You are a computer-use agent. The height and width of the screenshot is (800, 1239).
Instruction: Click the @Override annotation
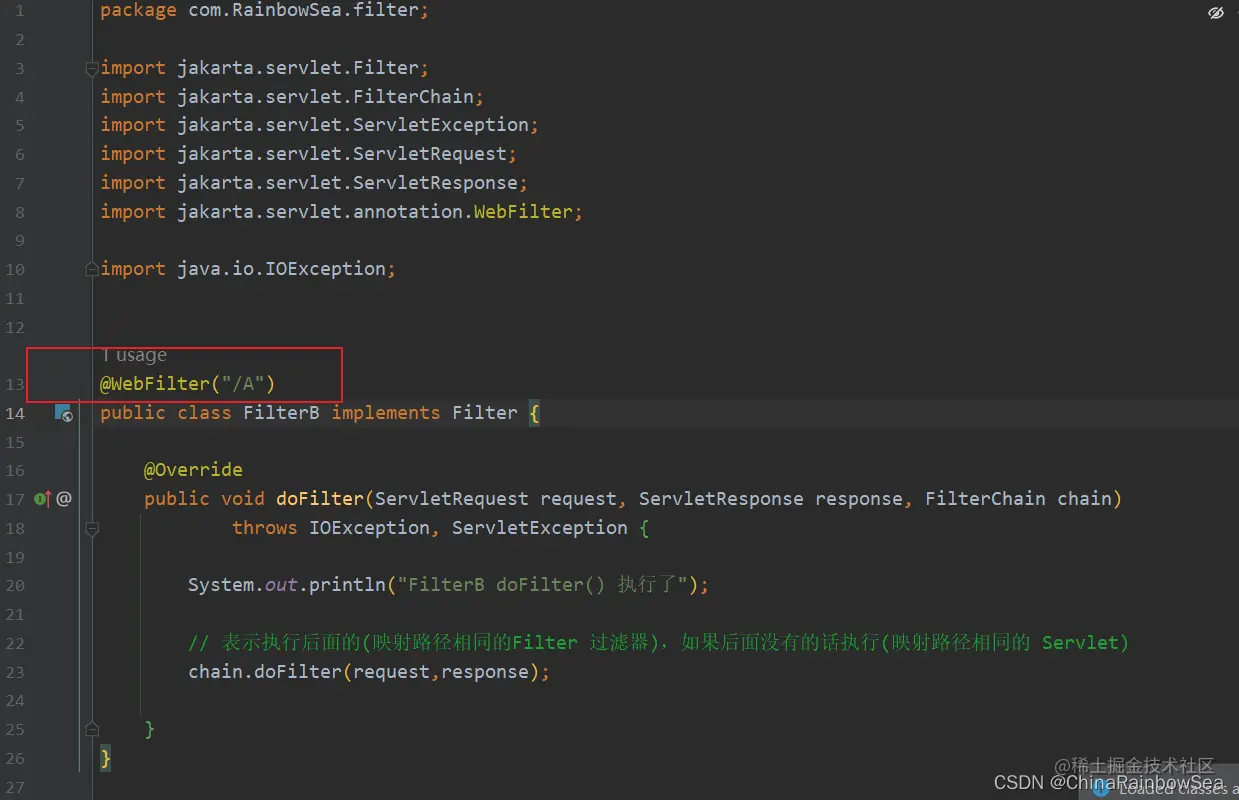tap(193, 470)
